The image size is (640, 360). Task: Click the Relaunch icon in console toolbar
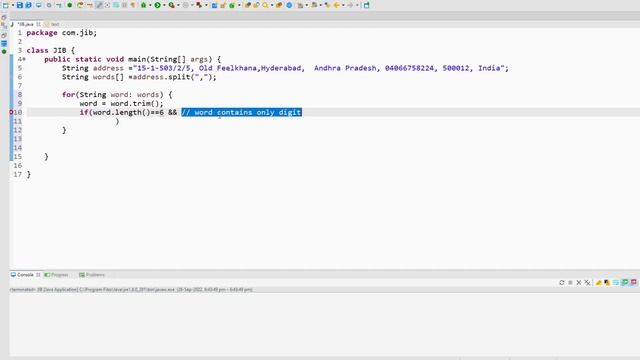point(562,282)
